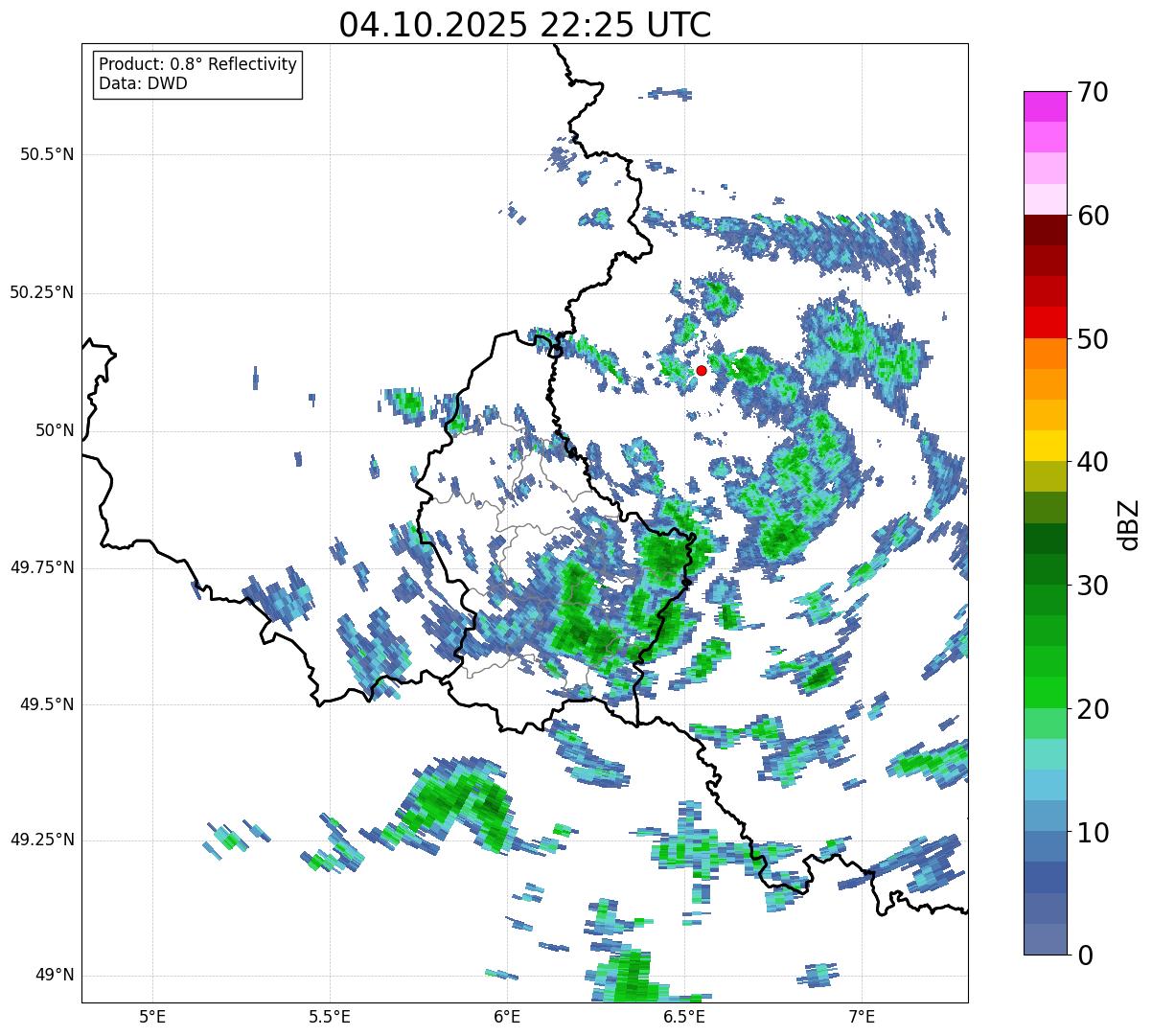Click the 50.5°N latitude label
This screenshot has height=1036, width=1152.
47,154
